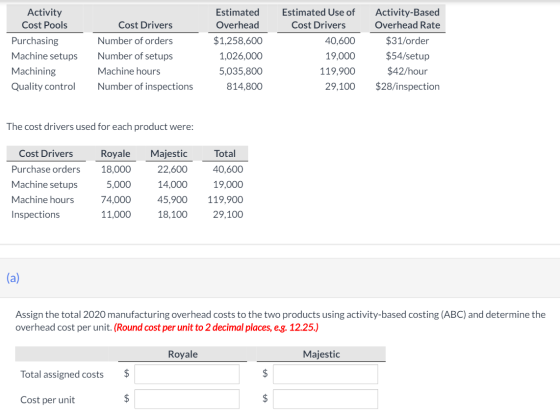
Task: Click the Majestic total assigned costs field
Action: click(x=325, y=374)
